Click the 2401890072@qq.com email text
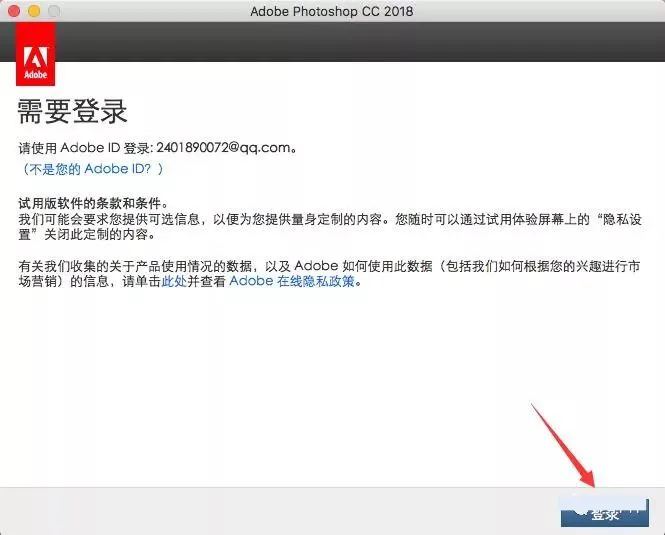 224,148
